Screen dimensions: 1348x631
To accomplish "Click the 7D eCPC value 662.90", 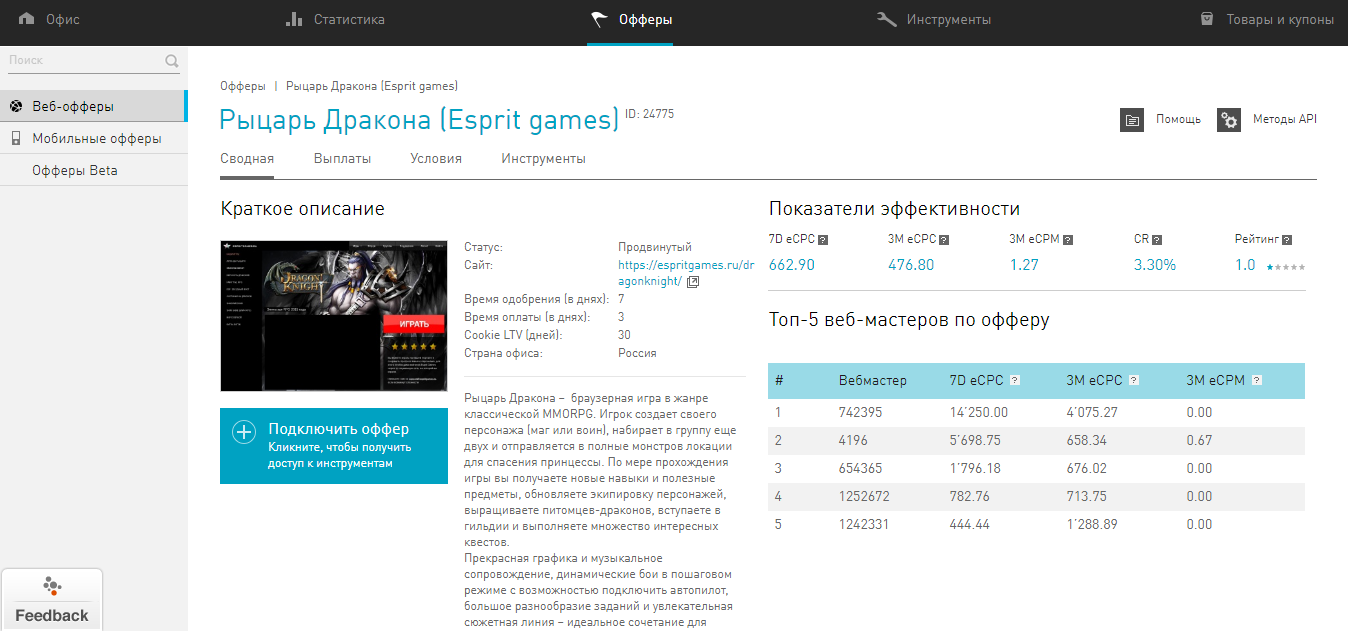I will pos(792,265).
